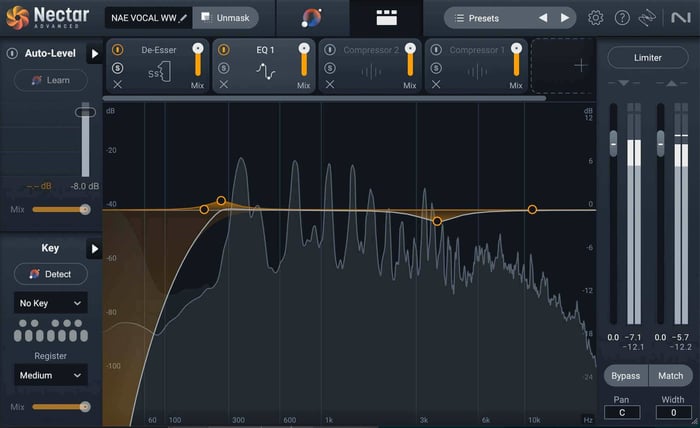Viewport: 700px width, 428px height.
Task: Select the Compressor 1 waveform icon
Action: (x=477, y=72)
